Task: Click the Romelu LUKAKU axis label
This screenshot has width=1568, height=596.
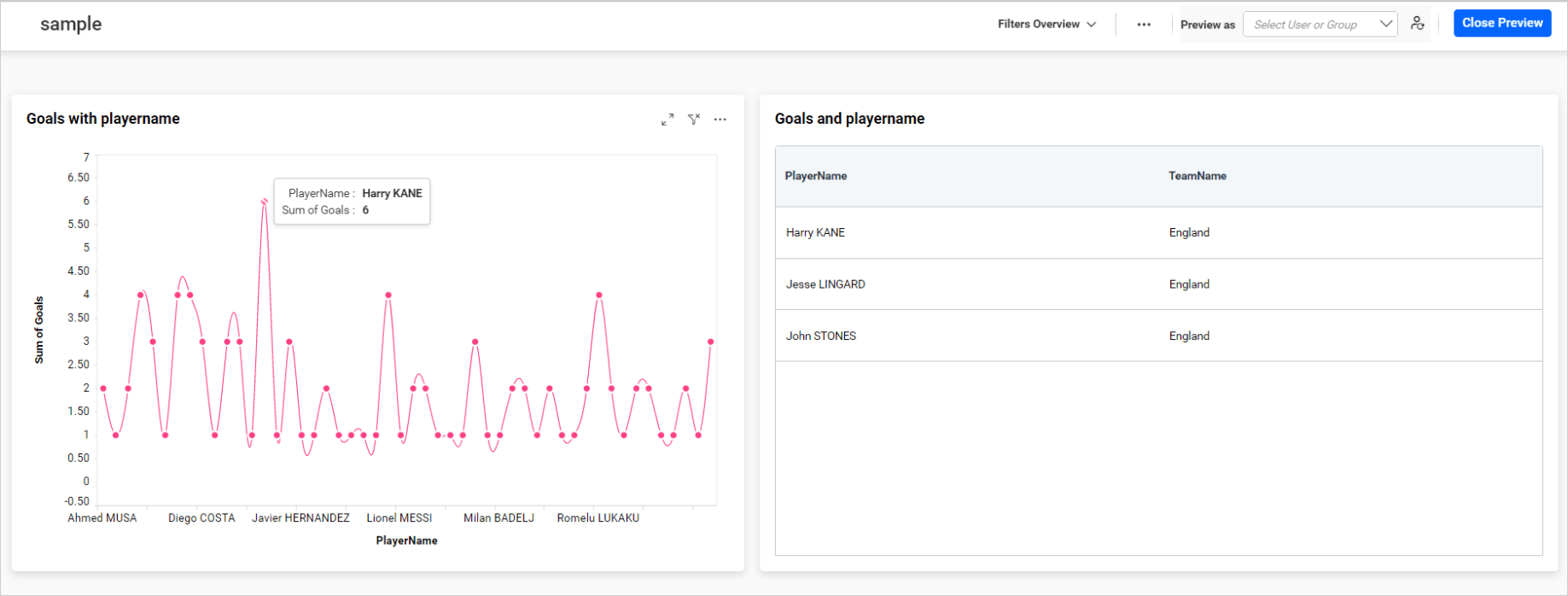Action: 597,517
